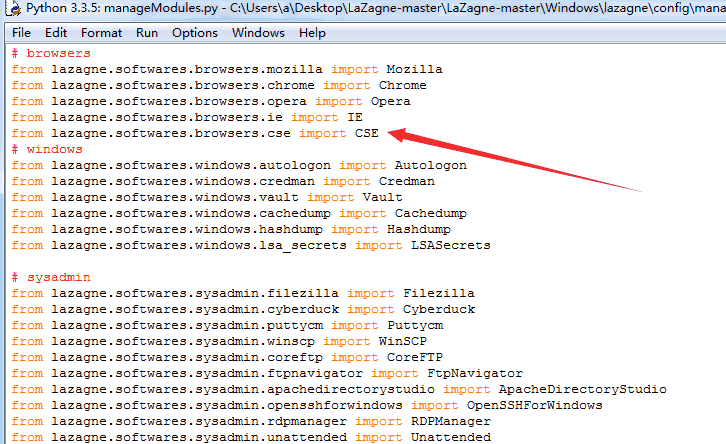Open the Edit menu
The image size is (726, 444).
(x=56, y=33)
